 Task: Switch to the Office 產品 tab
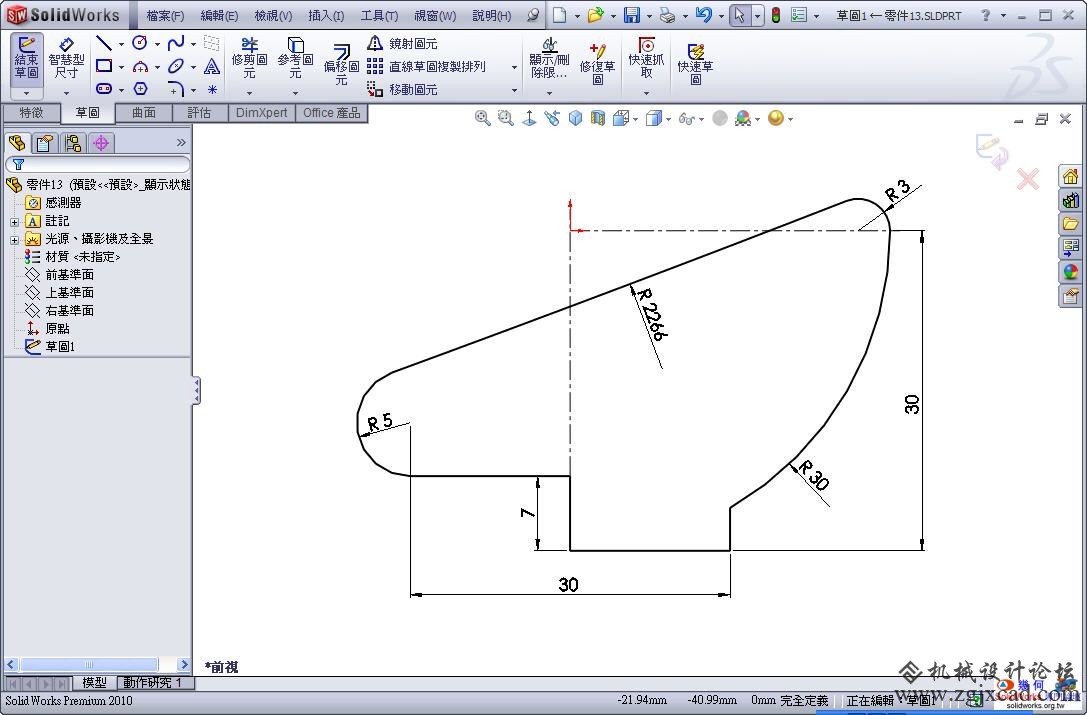click(331, 113)
